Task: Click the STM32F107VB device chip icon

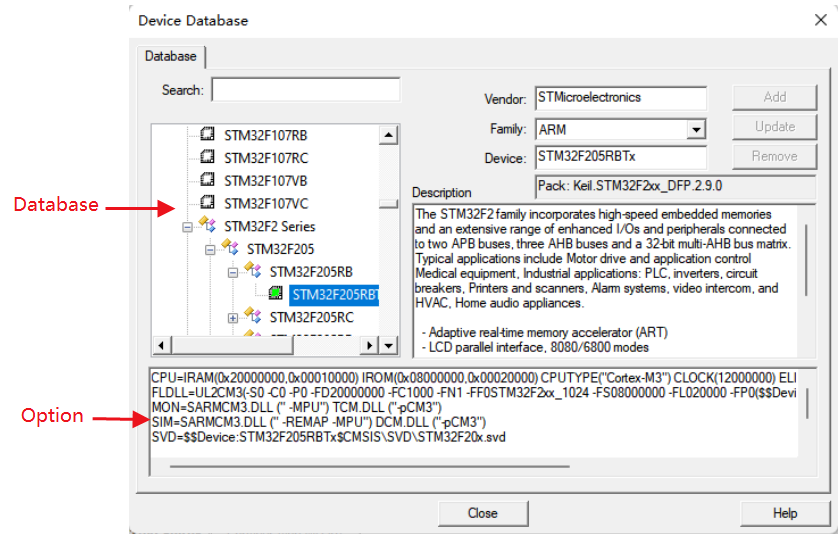Action: (207, 179)
